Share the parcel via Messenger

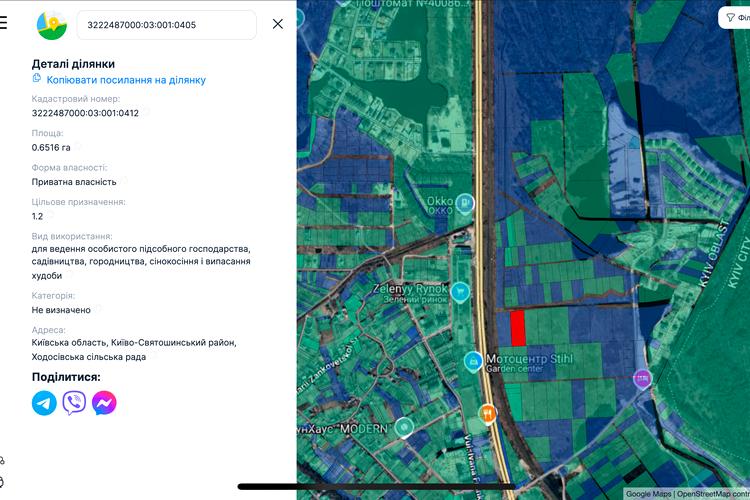pyautogui.click(x=104, y=403)
